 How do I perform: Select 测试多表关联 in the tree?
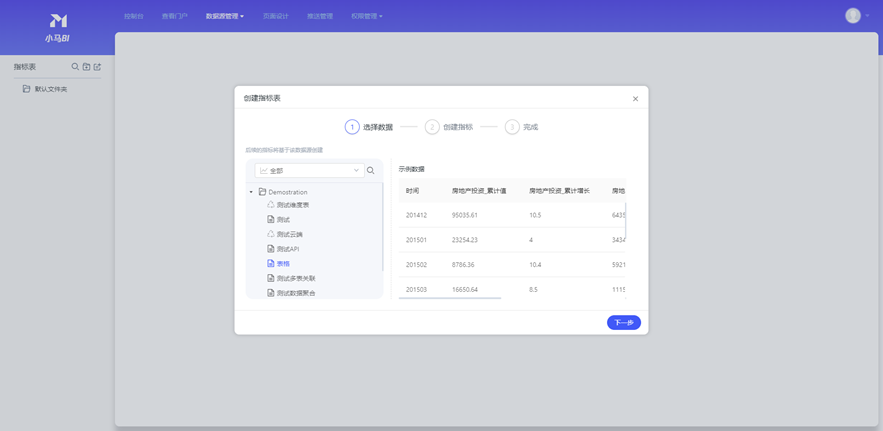(295, 279)
